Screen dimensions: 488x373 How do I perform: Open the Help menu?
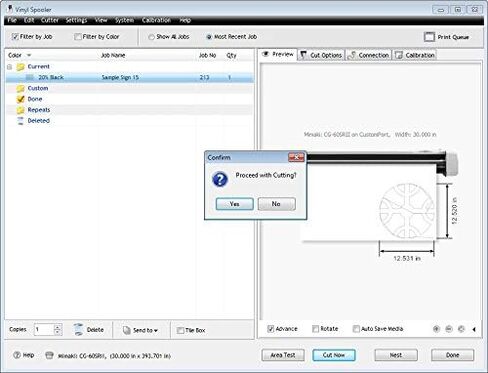point(185,20)
